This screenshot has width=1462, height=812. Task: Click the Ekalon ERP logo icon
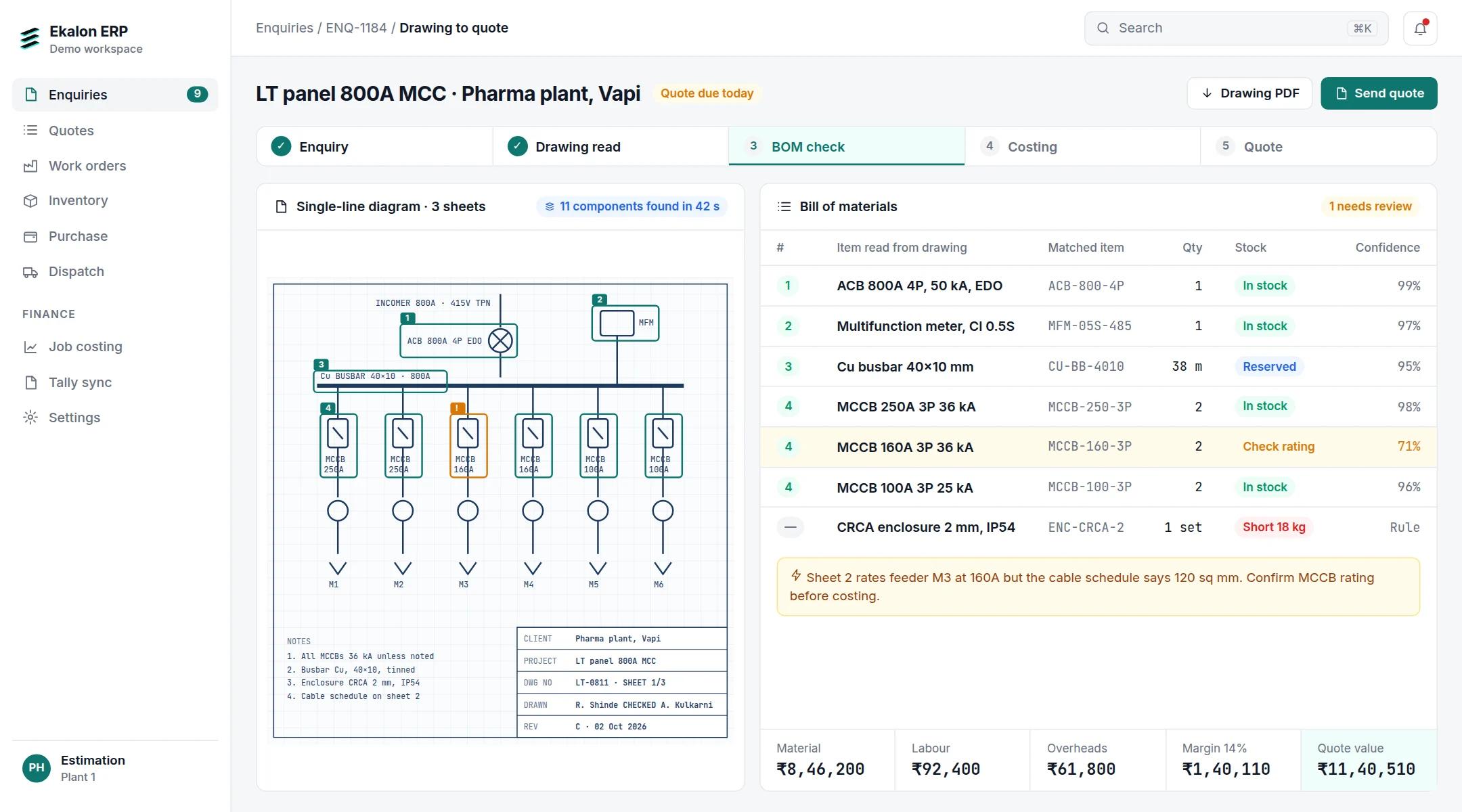point(30,39)
